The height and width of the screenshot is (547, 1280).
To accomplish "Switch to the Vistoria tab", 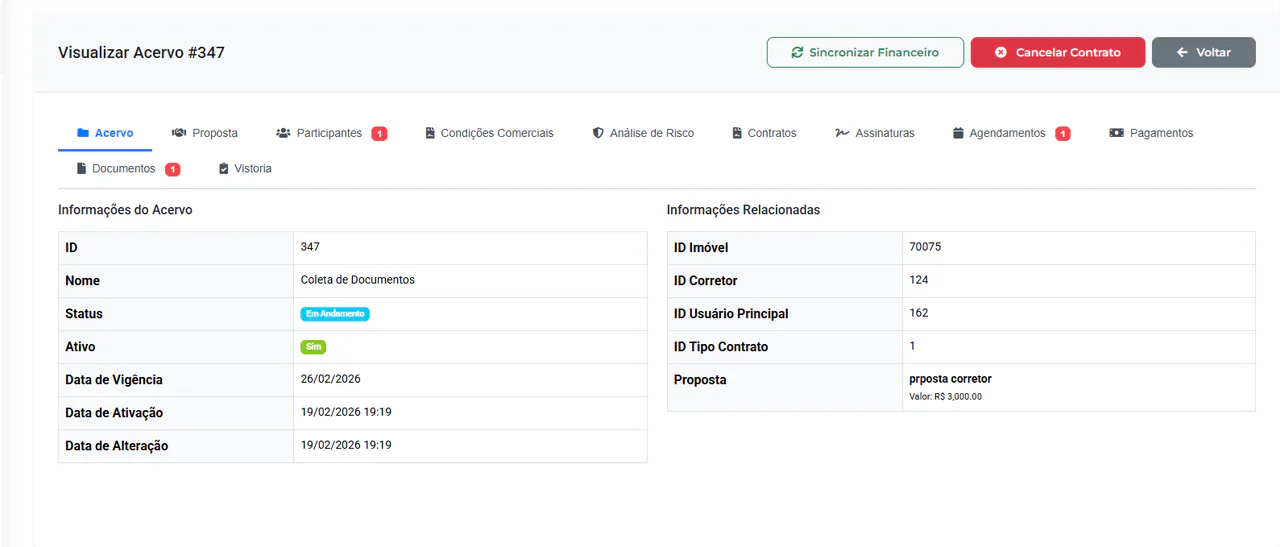I will [x=245, y=169].
